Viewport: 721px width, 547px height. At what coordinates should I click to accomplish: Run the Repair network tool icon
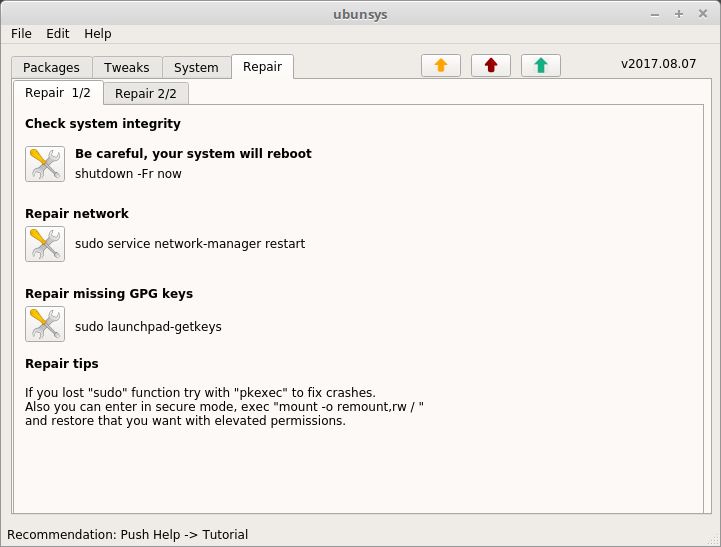click(x=45, y=244)
